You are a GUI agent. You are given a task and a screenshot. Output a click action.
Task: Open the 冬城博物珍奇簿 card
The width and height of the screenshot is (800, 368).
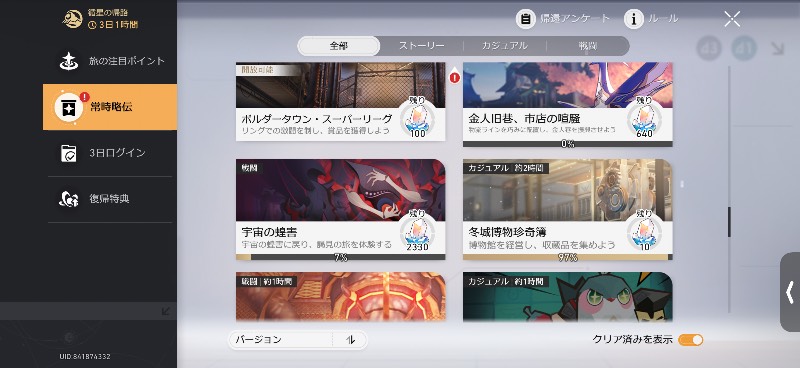click(567, 209)
